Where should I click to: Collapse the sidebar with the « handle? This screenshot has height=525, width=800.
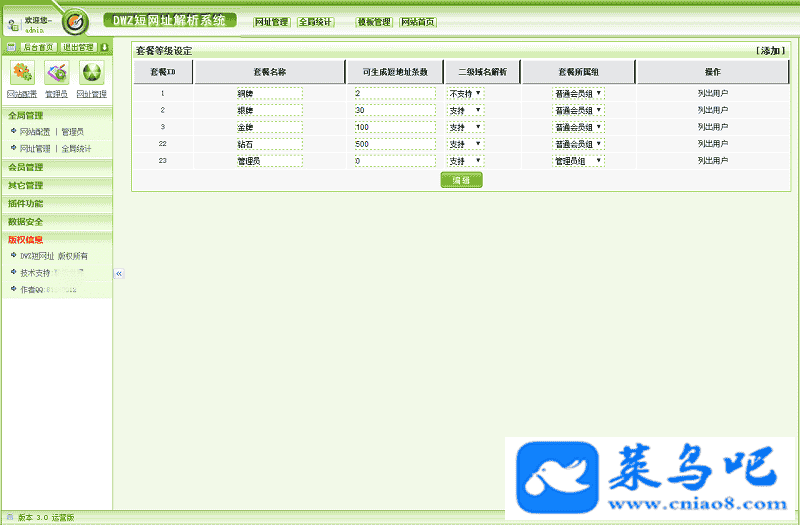pos(119,273)
